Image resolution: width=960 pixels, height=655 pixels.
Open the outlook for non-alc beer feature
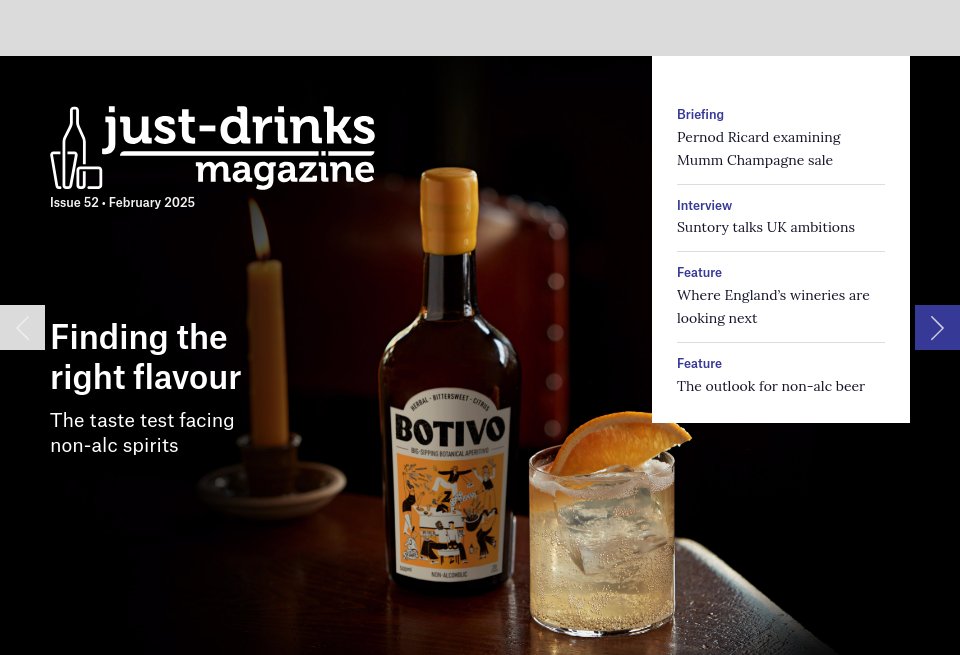tap(770, 386)
